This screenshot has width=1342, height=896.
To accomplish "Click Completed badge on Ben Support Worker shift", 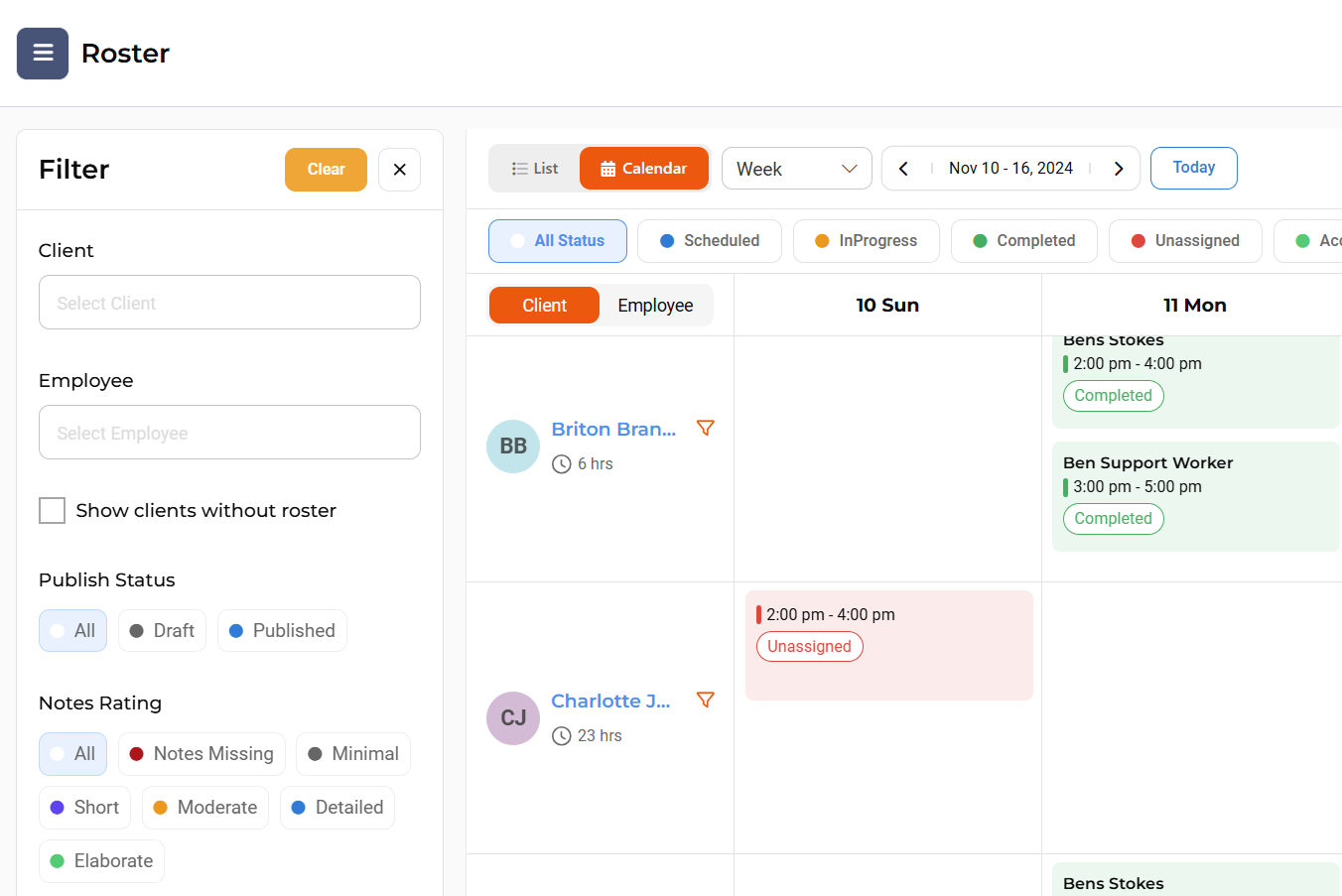I will pos(1114,519).
